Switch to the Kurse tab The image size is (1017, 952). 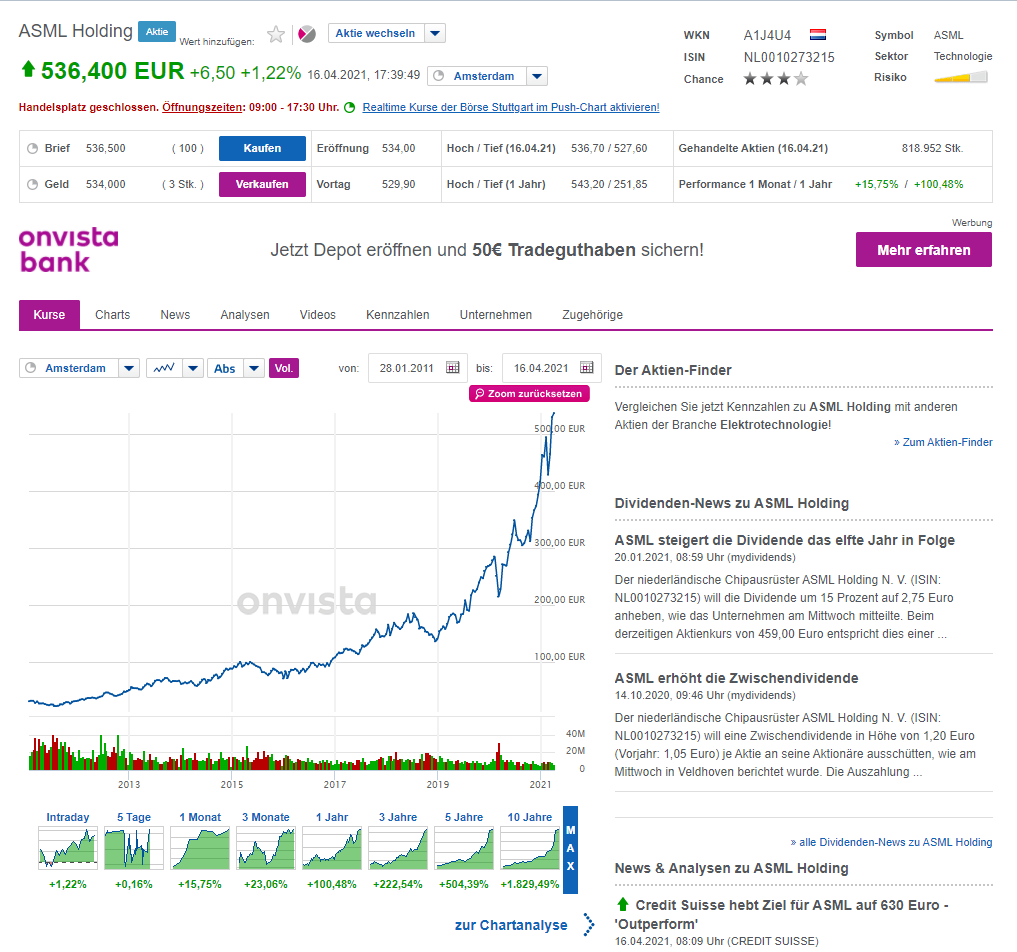(49, 315)
